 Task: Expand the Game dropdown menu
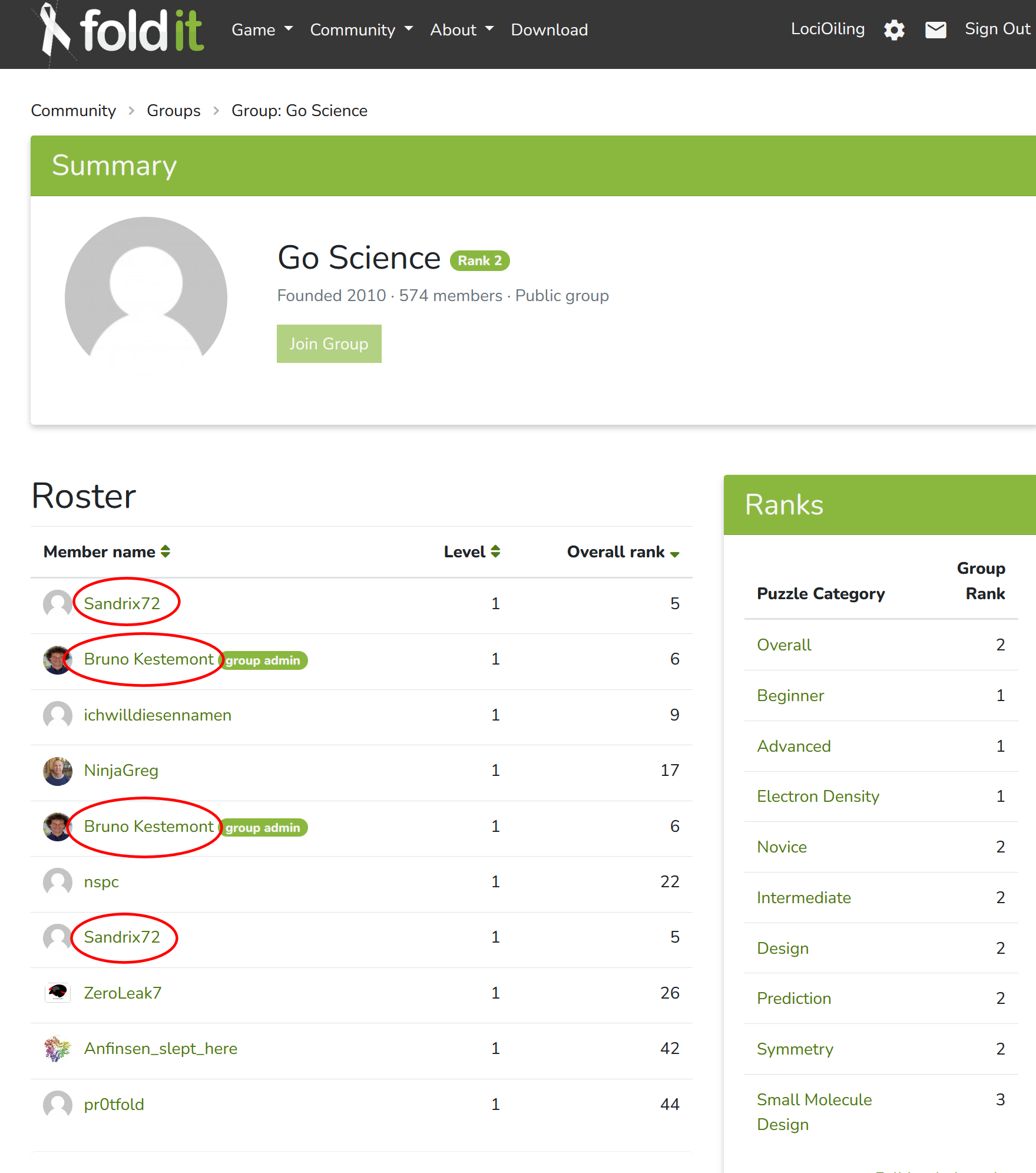[x=262, y=30]
